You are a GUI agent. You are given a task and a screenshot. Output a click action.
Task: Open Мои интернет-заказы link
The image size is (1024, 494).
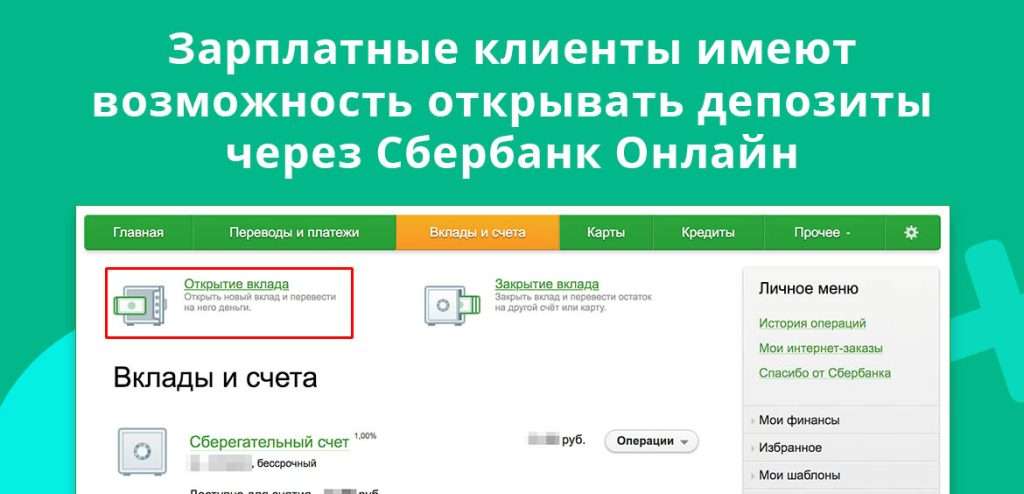pyautogui.click(x=820, y=348)
